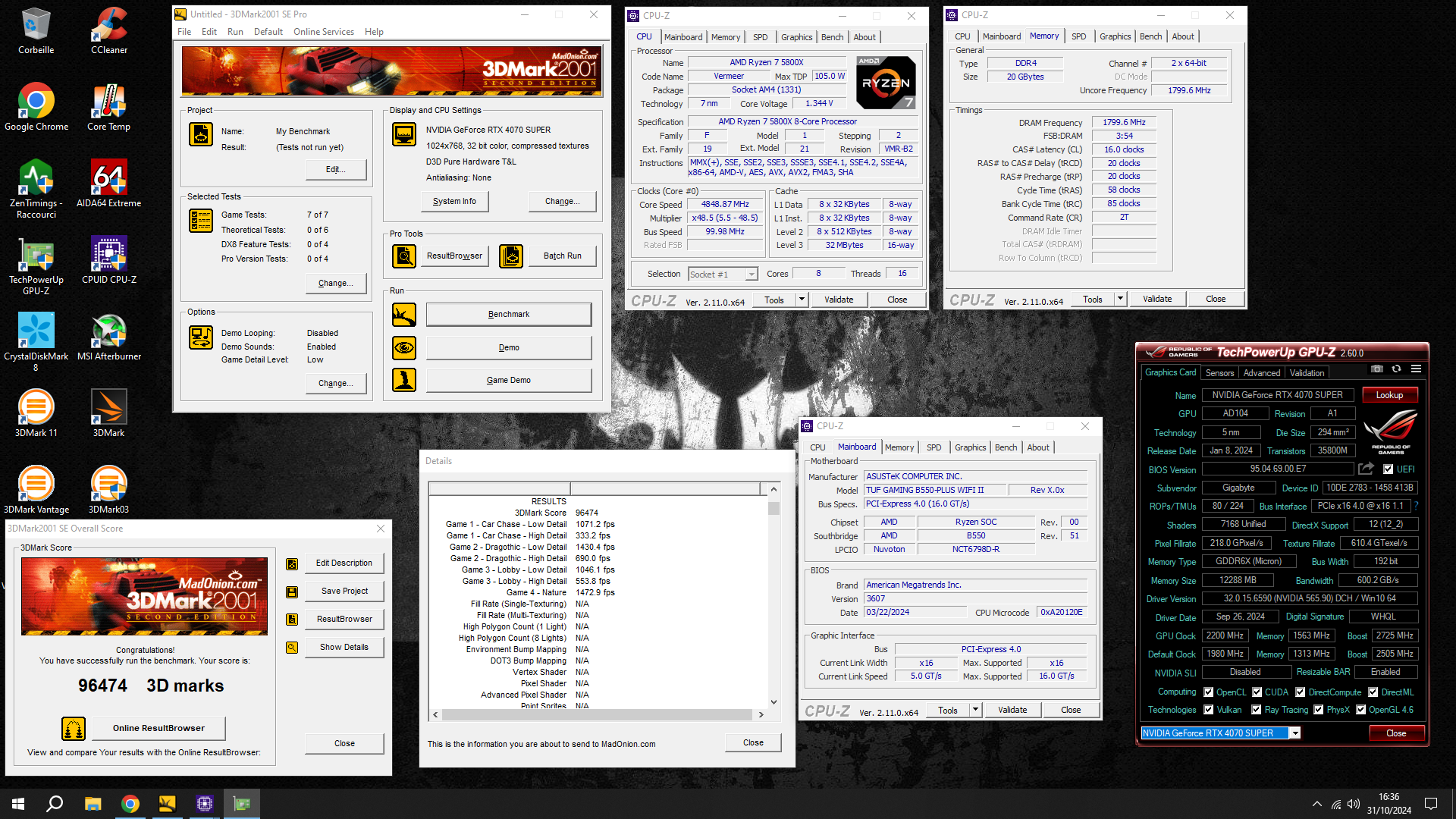Open the taskbar search magnifier
1456x819 pixels.
click(x=55, y=804)
